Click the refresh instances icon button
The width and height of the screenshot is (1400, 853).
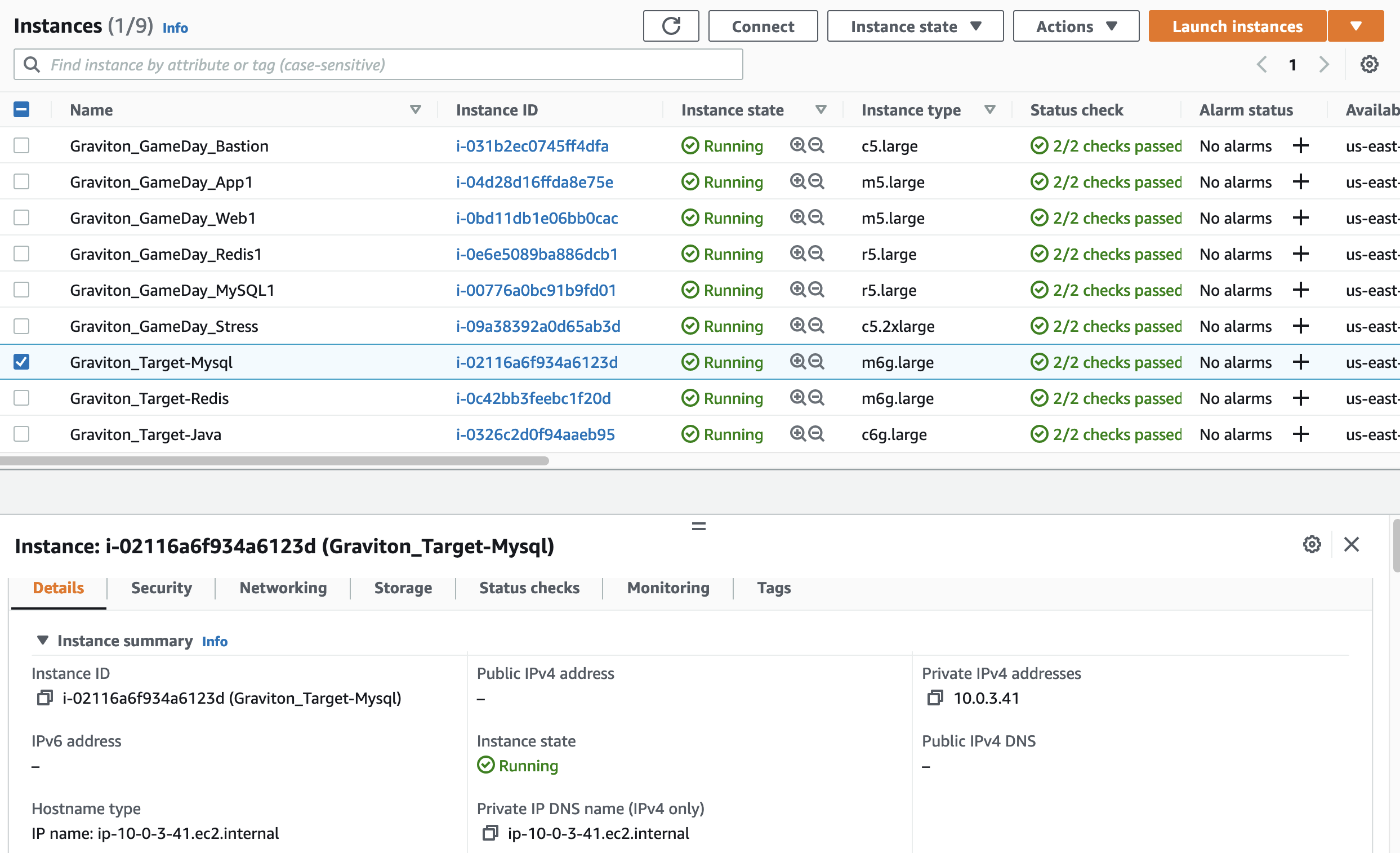tap(671, 26)
